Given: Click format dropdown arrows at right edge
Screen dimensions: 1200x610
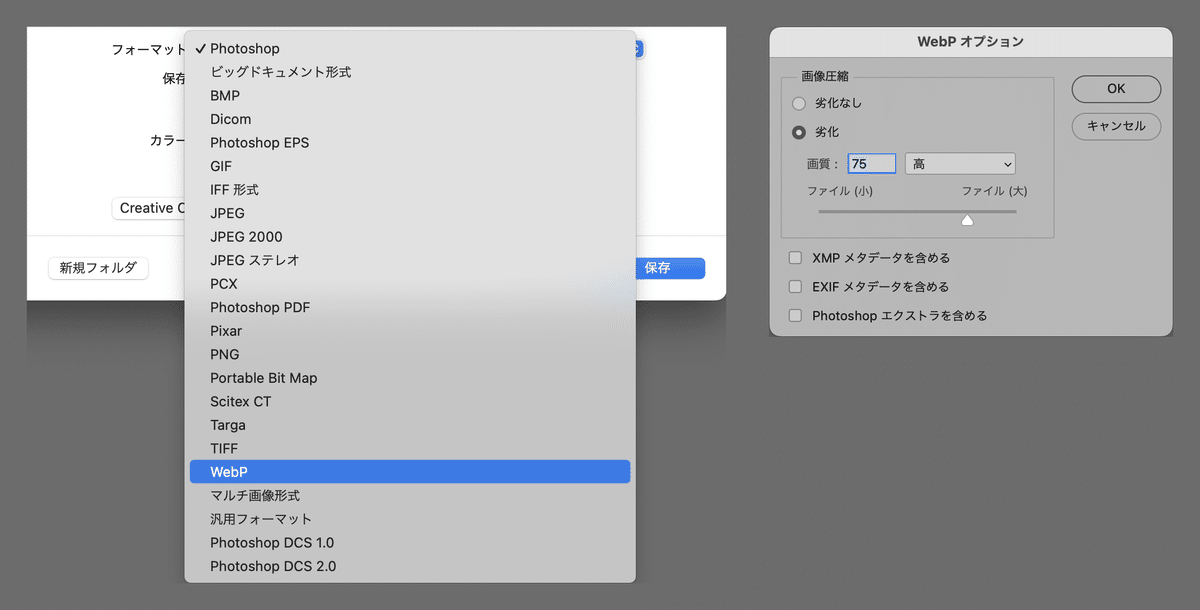Looking at the screenshot, I should (x=639, y=48).
